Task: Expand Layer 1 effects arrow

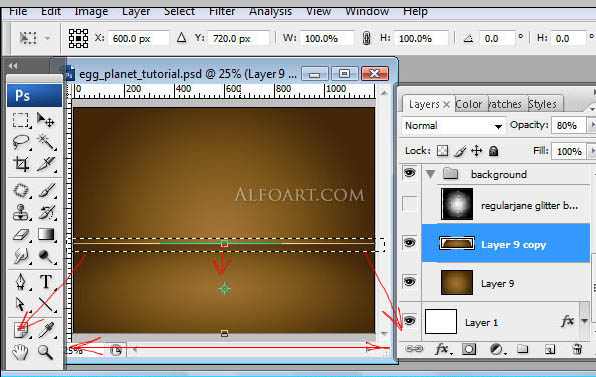Action: tap(584, 322)
